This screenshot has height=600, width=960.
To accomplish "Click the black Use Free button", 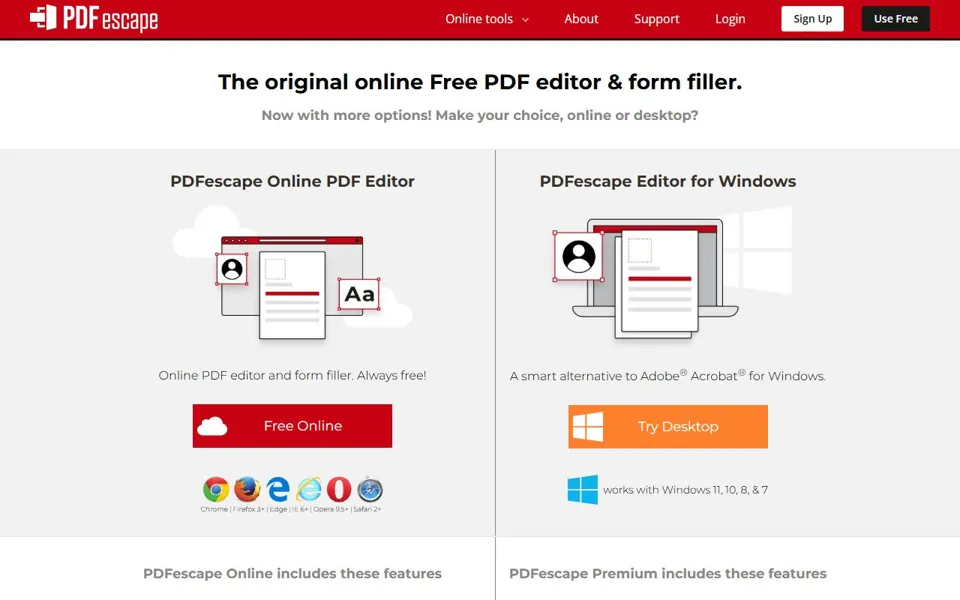I will click(896, 19).
